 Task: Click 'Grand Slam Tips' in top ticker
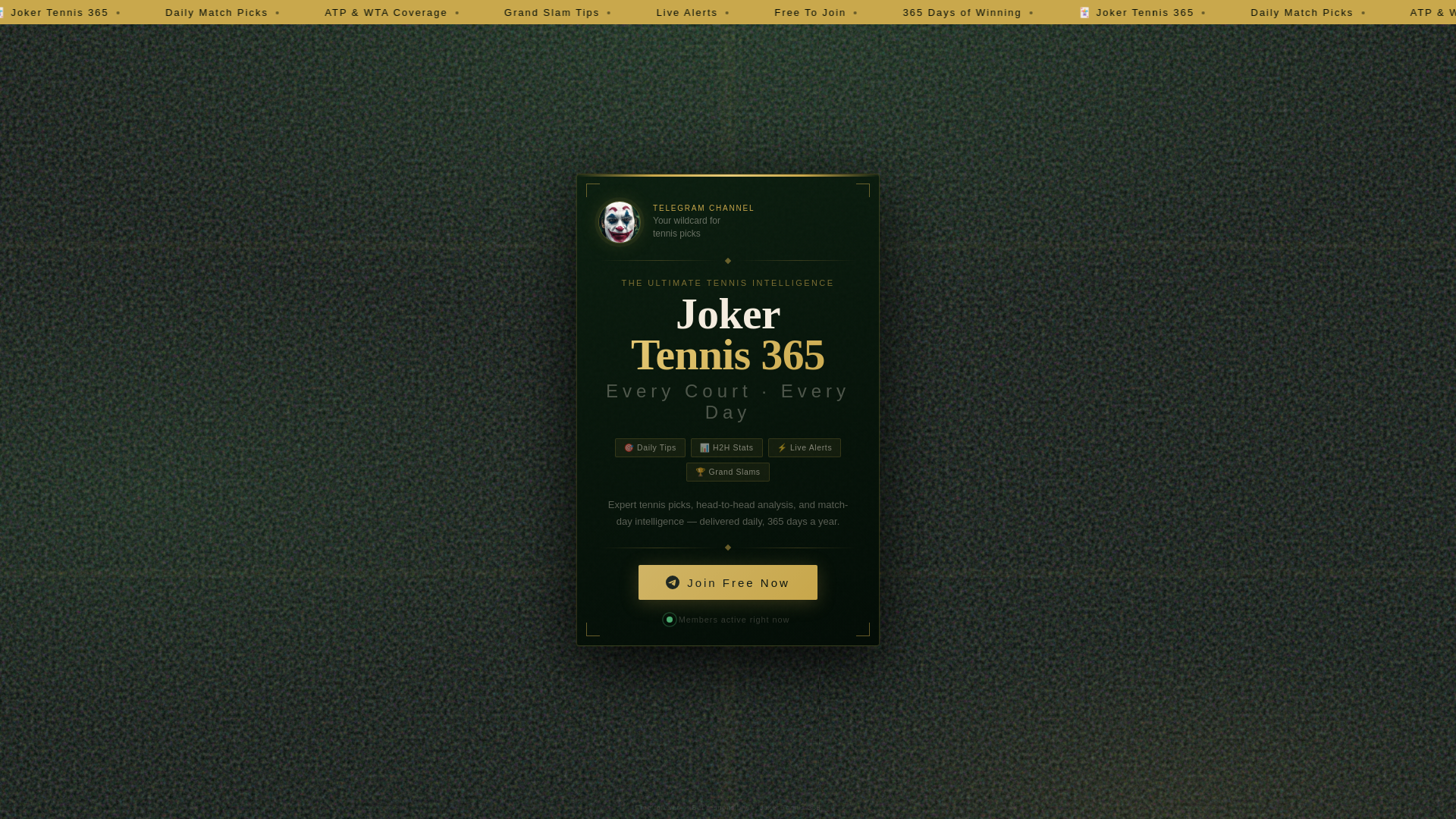[x=551, y=12]
